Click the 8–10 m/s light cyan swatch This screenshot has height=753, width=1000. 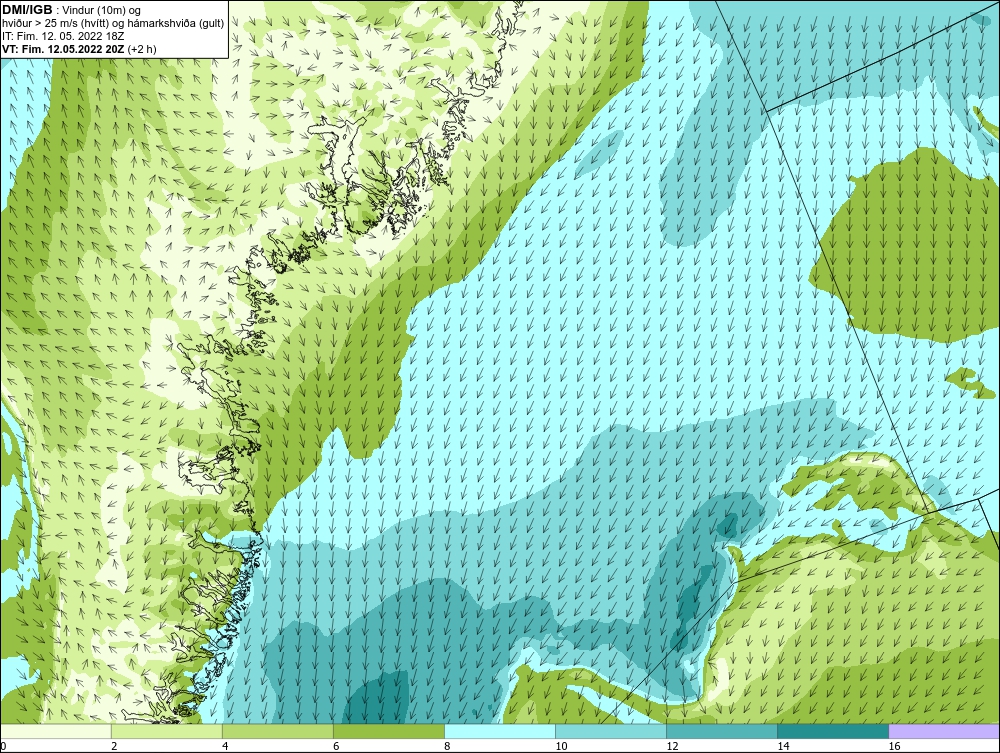pyautogui.click(x=500, y=731)
